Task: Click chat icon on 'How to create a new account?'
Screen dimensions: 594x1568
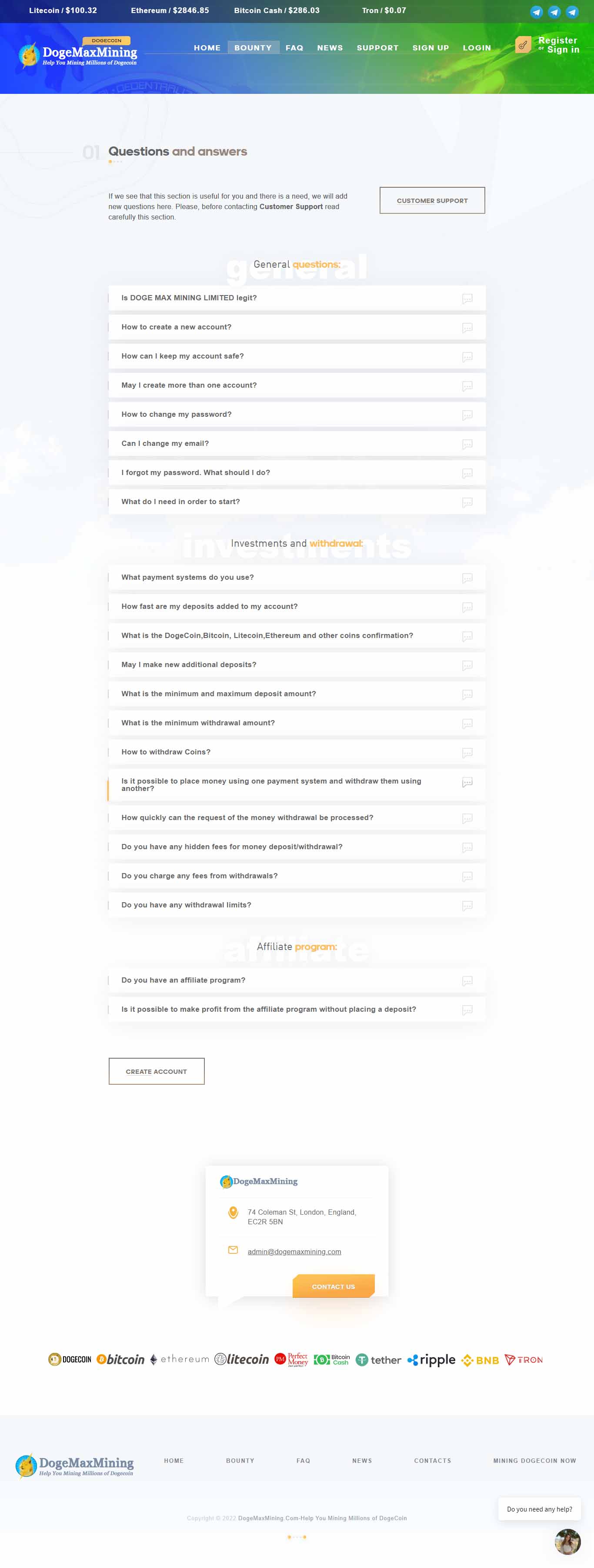Action: 467,328
